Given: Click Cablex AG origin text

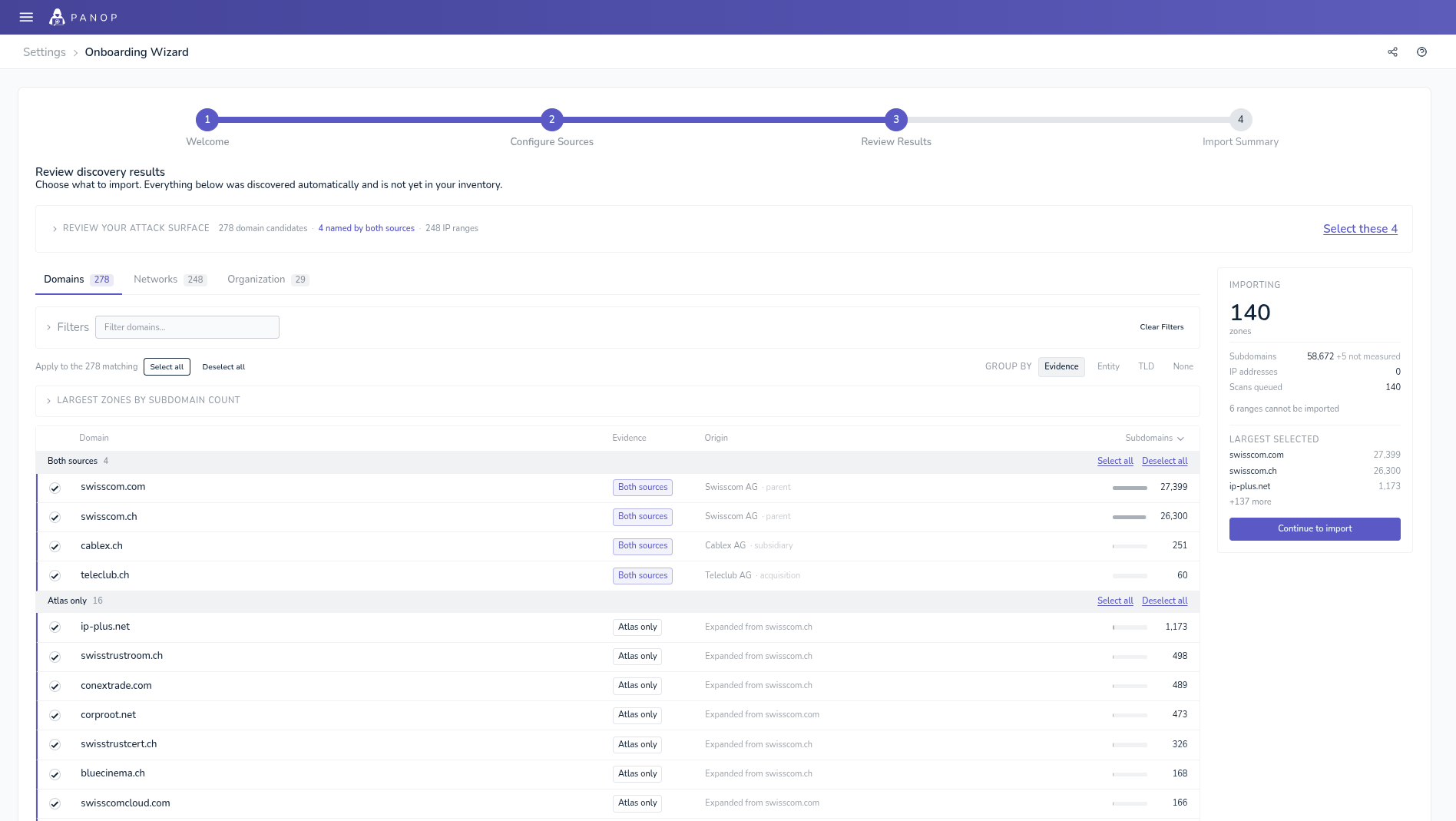Looking at the screenshot, I should coord(725,546).
